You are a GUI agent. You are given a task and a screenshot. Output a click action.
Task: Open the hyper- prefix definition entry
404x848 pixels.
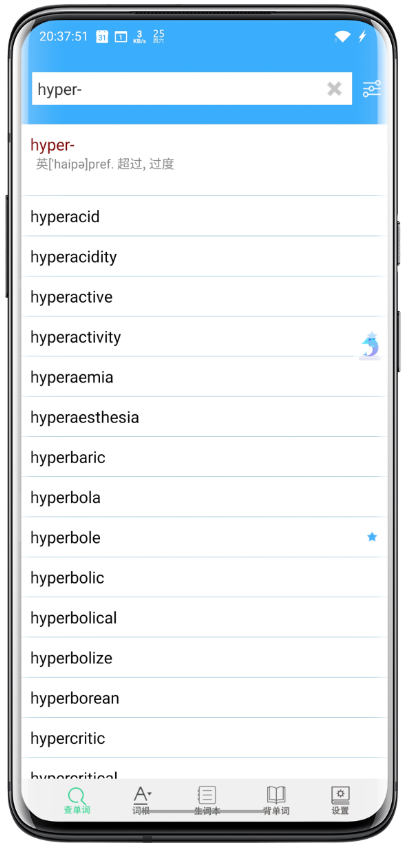(x=204, y=160)
